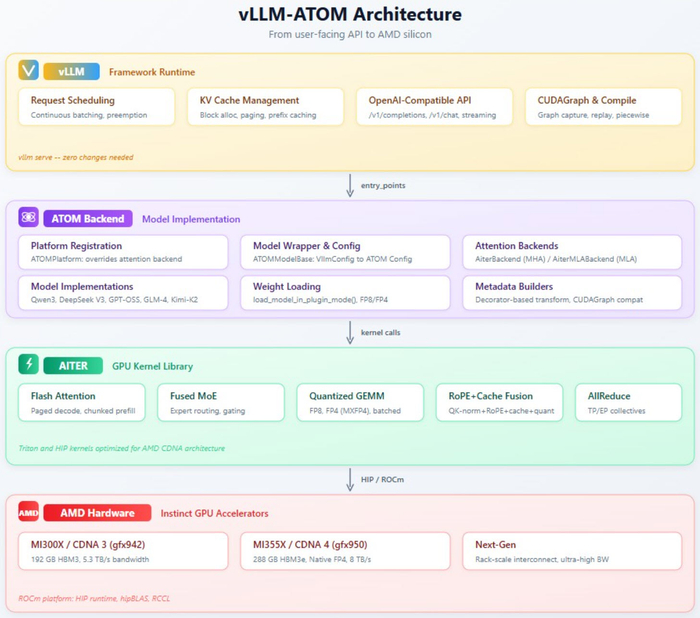Click the Fused MoE card
The width and height of the screenshot is (700, 618).
(221, 402)
